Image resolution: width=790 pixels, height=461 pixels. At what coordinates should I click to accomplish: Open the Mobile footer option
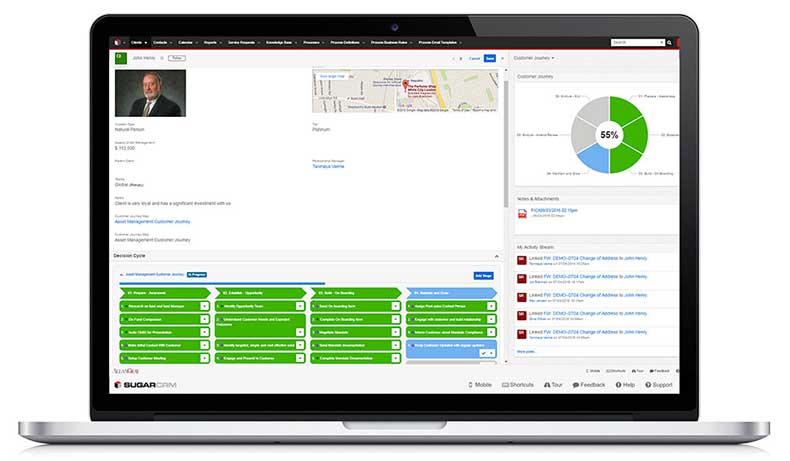click(480, 385)
